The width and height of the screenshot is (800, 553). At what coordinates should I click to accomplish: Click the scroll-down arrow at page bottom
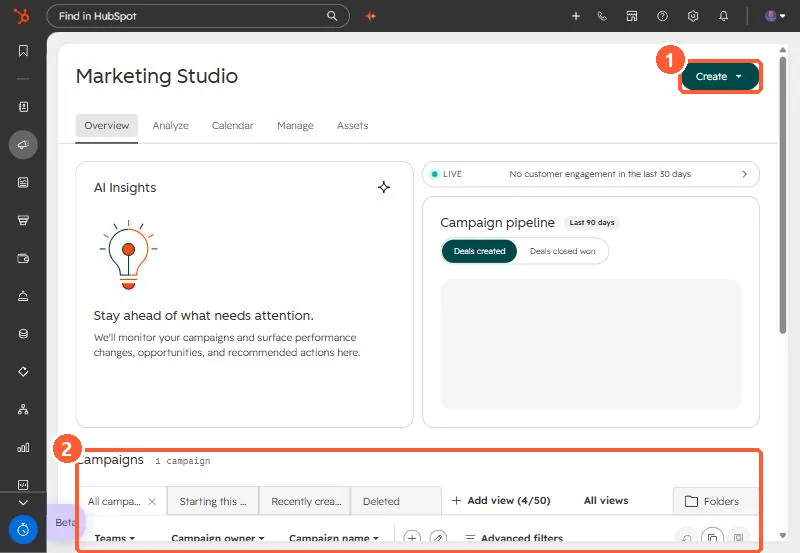(783, 536)
